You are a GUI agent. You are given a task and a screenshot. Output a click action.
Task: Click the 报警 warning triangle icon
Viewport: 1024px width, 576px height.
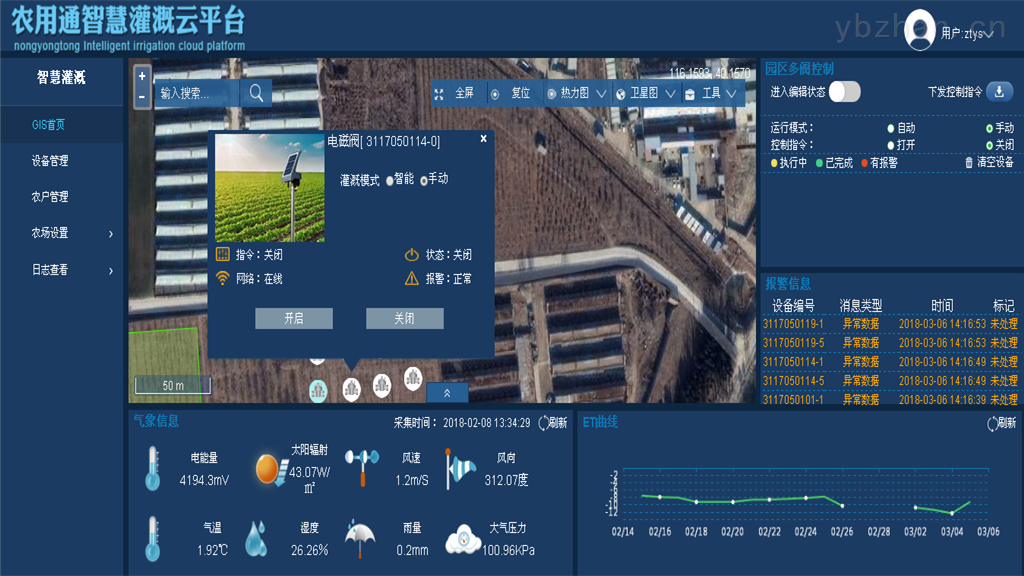click(x=411, y=279)
